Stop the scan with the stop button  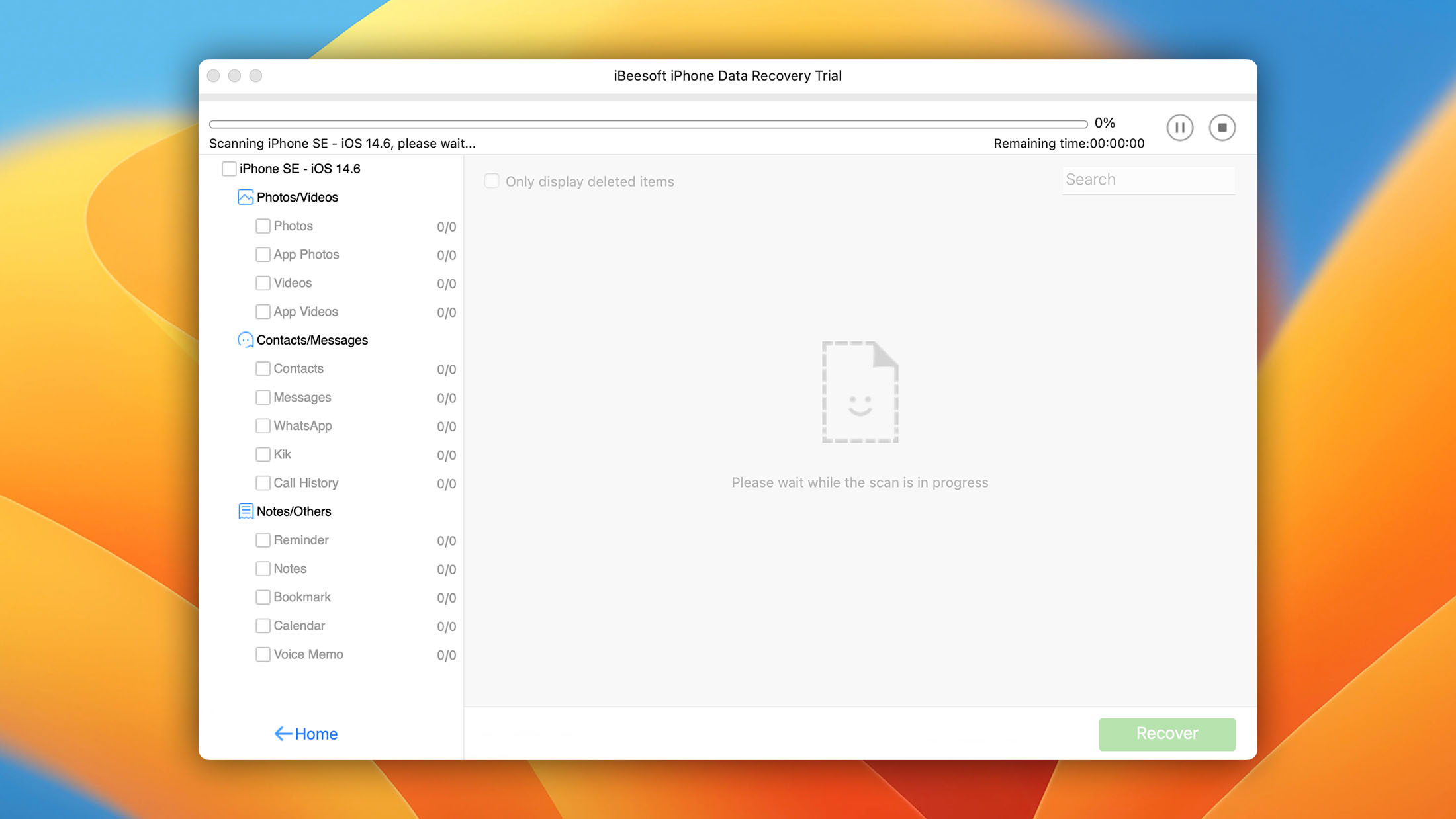pyautogui.click(x=1222, y=127)
